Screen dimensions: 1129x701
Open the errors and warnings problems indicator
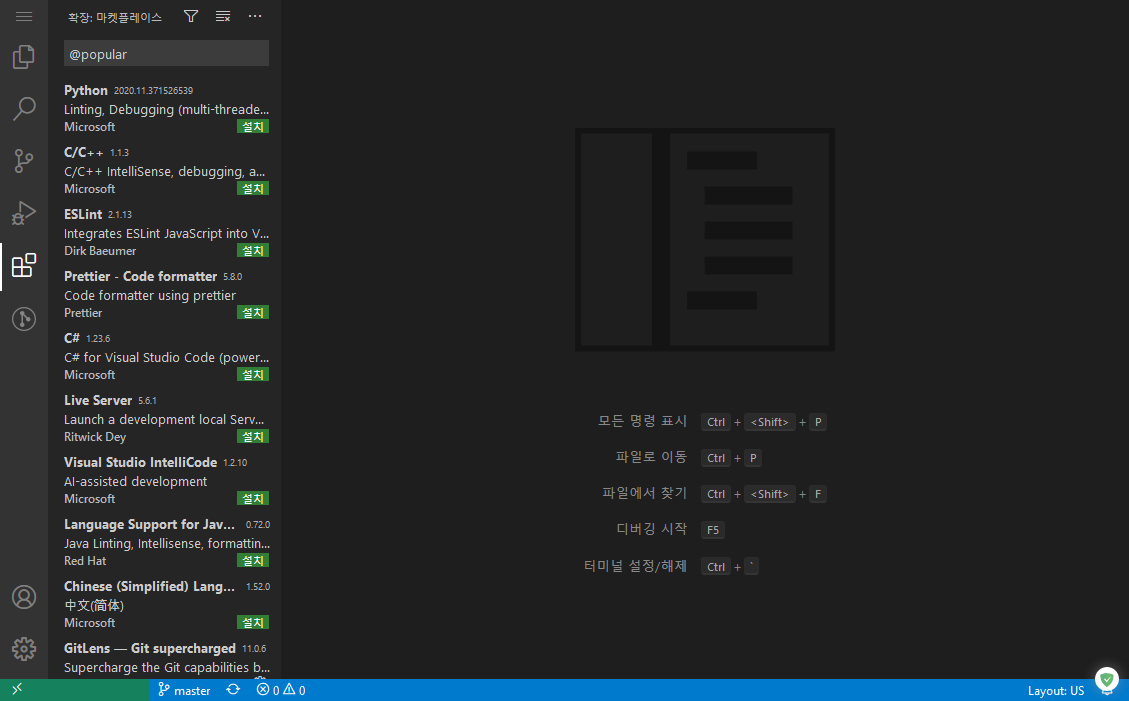tap(281, 690)
